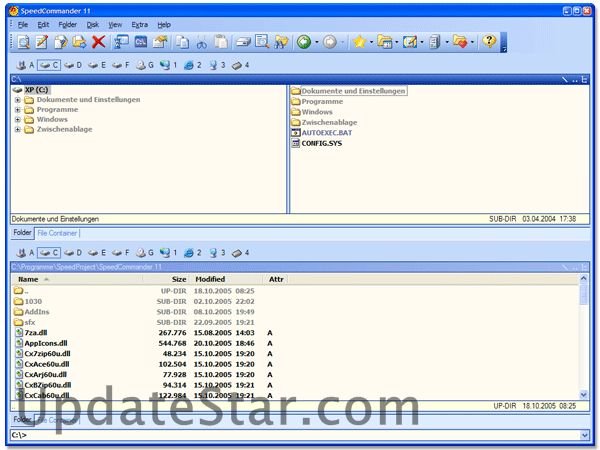Open the Help menu
The image size is (600, 450).
coord(164,25)
